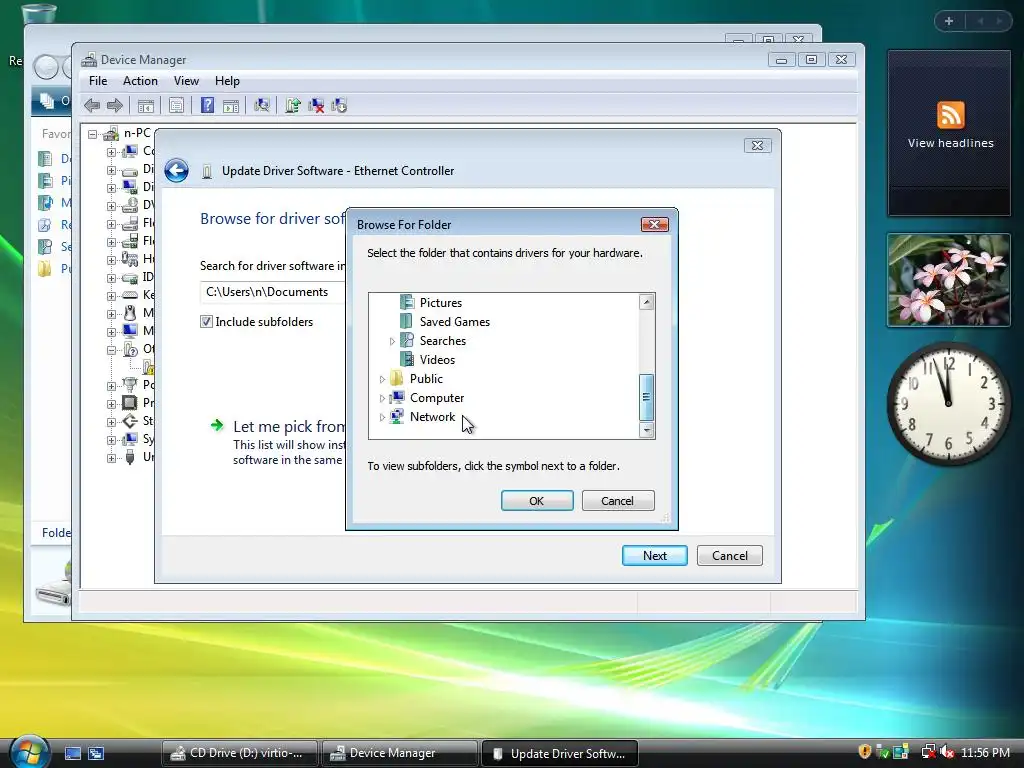Click Cancel in Update Driver Software wizard
1024x768 pixels.
[x=729, y=556]
